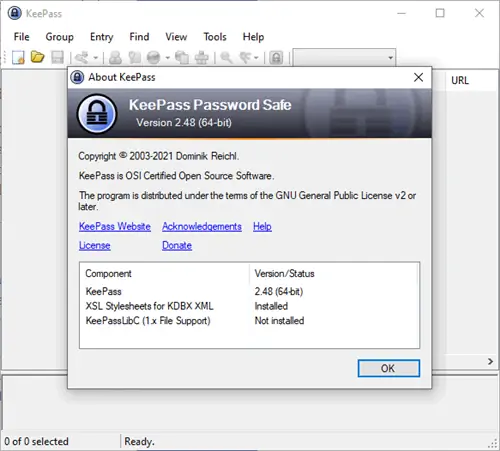500x451 pixels.
Task: Open the License link
Action: [95, 245]
